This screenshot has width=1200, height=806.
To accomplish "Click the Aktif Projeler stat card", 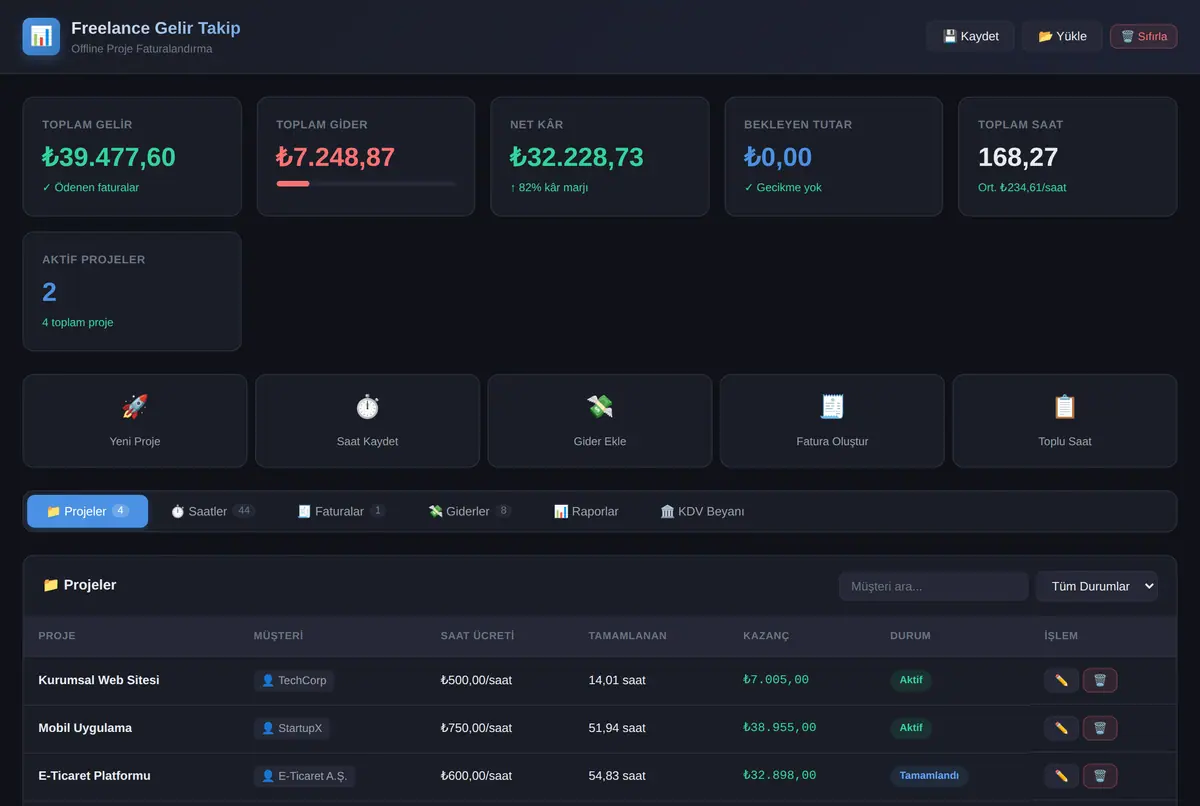I will (132, 292).
